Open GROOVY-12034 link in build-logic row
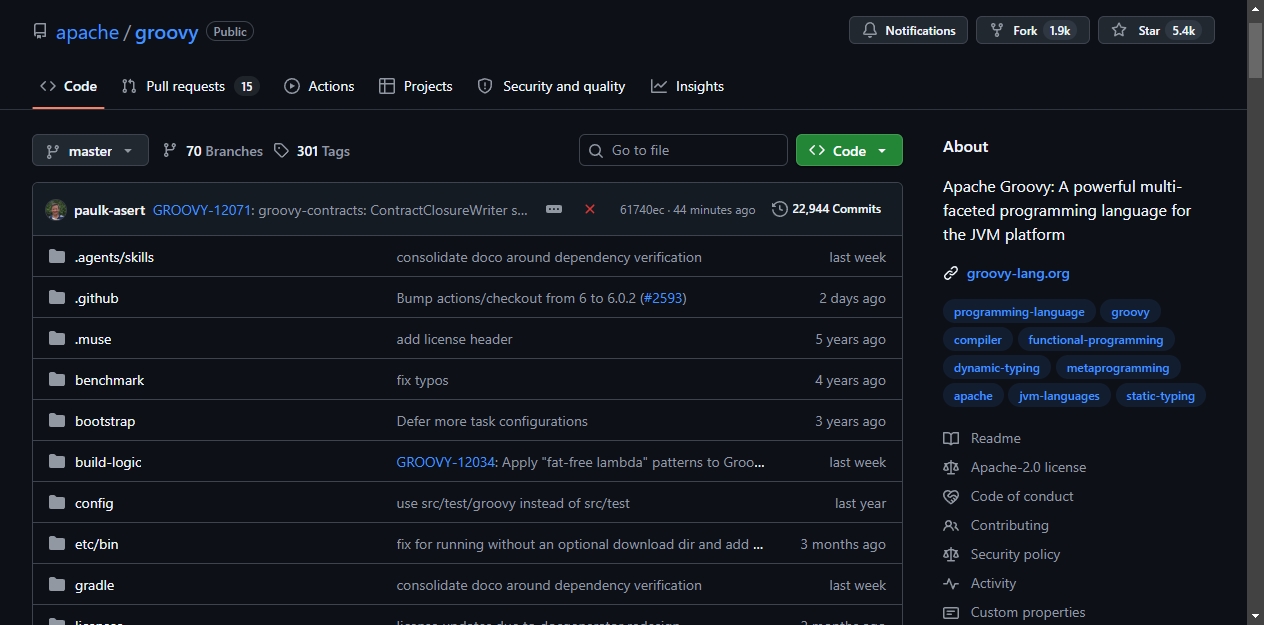Viewport: 1264px width, 625px height. tap(446, 462)
